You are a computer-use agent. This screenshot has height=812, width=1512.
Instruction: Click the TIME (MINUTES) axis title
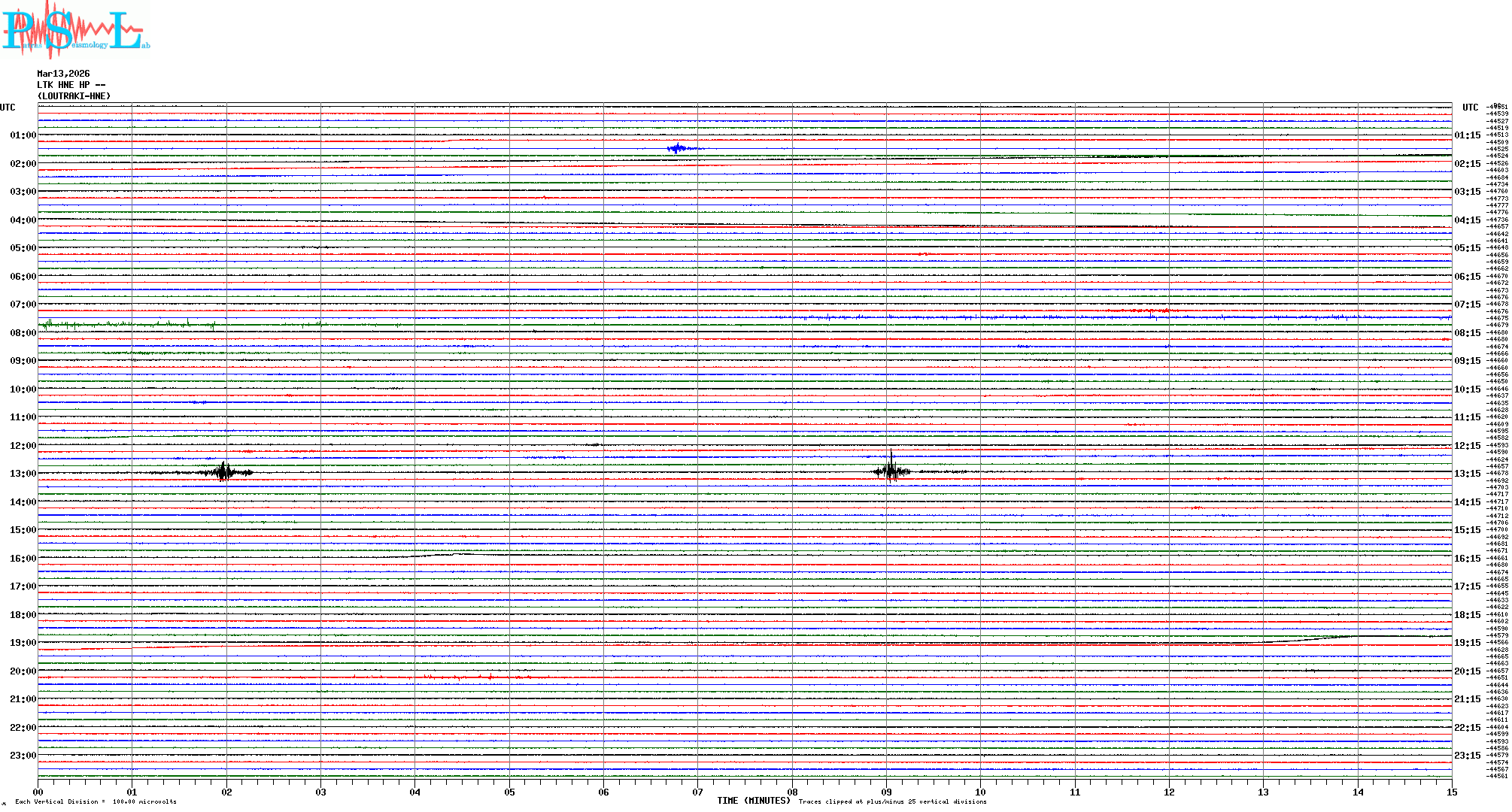(753, 801)
